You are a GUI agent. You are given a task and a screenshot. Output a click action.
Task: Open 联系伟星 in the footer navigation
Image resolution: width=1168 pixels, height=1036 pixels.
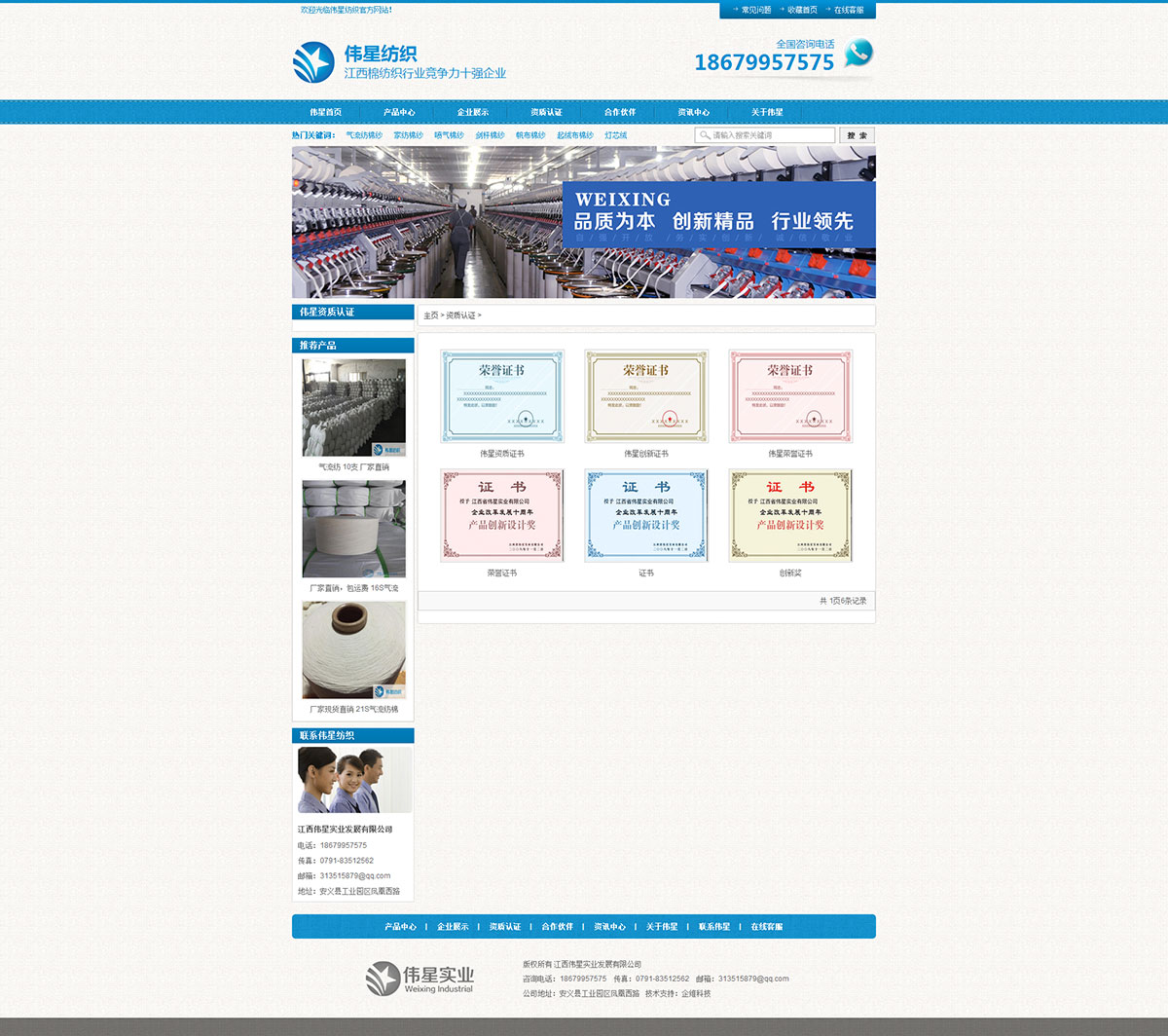tap(713, 927)
